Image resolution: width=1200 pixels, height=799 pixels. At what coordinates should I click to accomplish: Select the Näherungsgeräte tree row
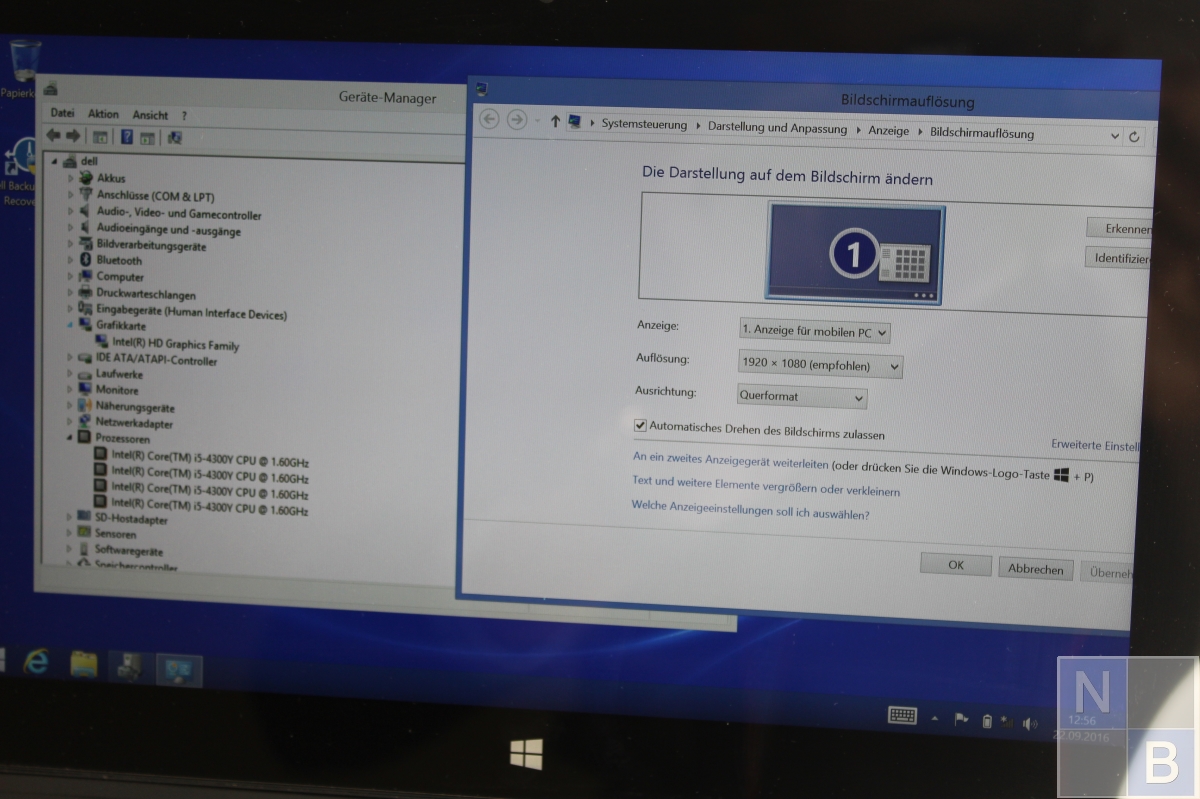pos(126,407)
